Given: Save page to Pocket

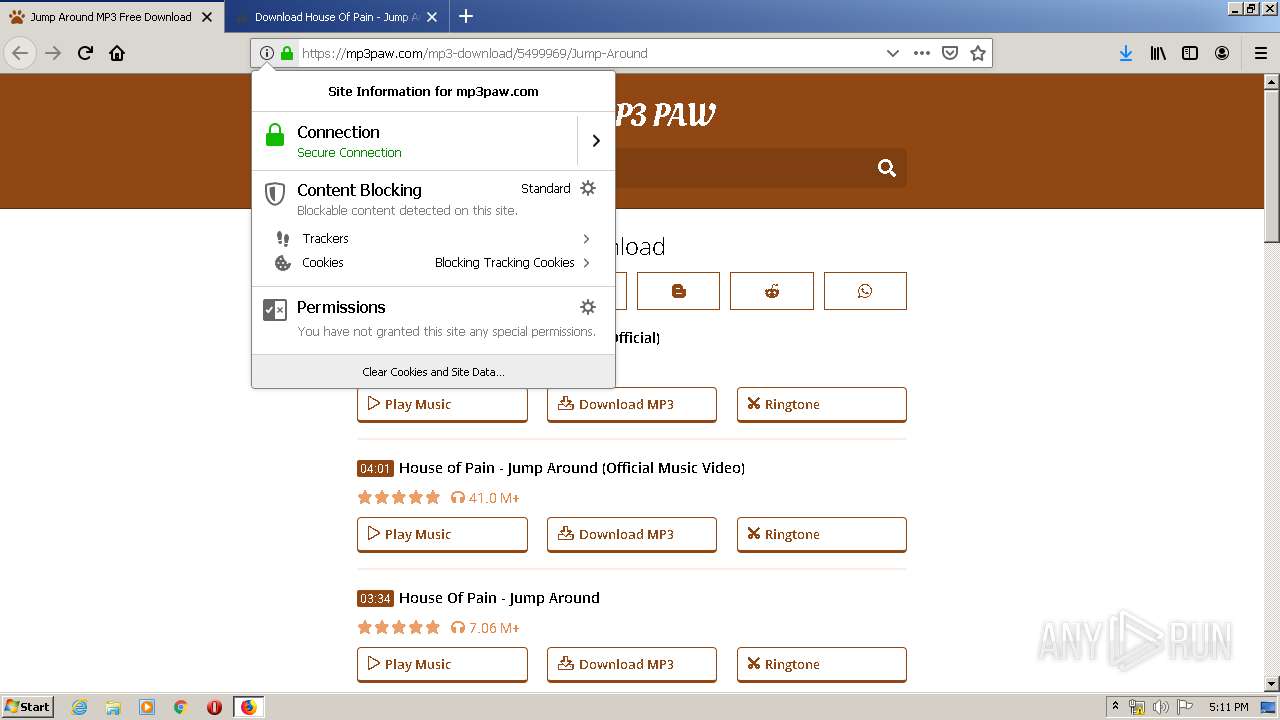Looking at the screenshot, I should [950, 53].
